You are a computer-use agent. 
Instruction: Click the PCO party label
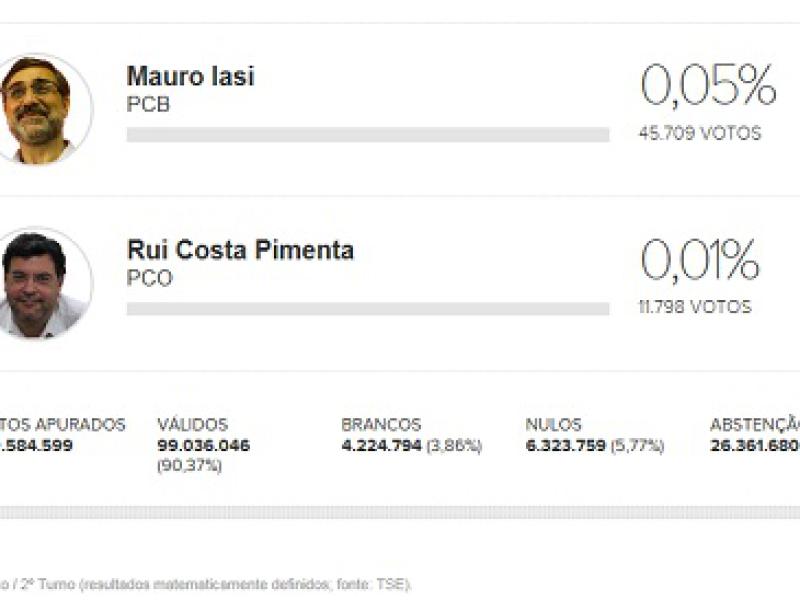point(149,278)
